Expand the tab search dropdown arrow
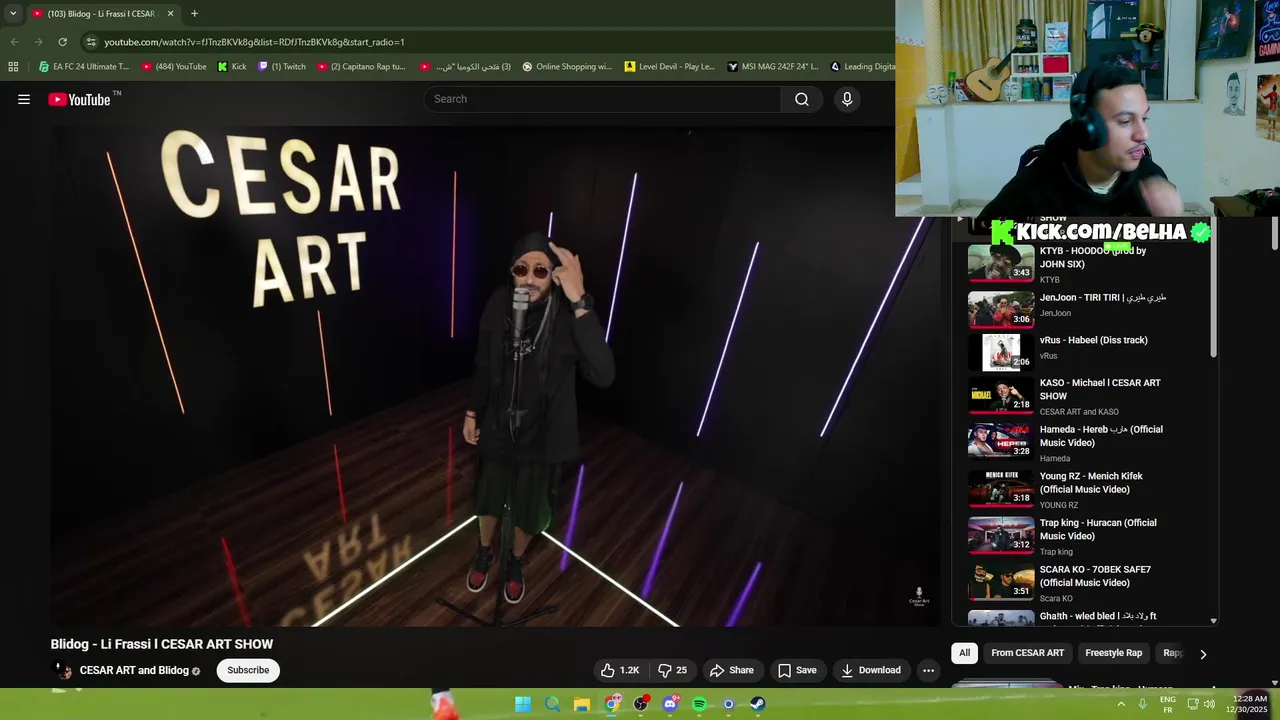The image size is (1280, 720). click(13, 13)
